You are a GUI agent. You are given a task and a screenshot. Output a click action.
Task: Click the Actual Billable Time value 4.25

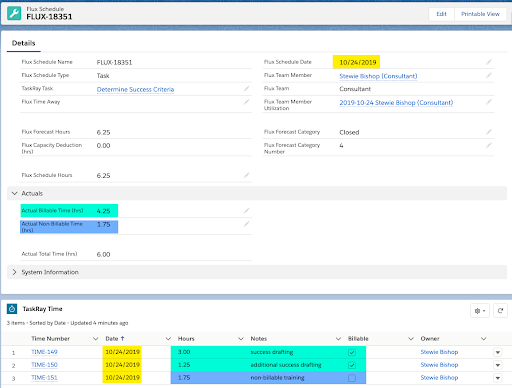point(103,211)
